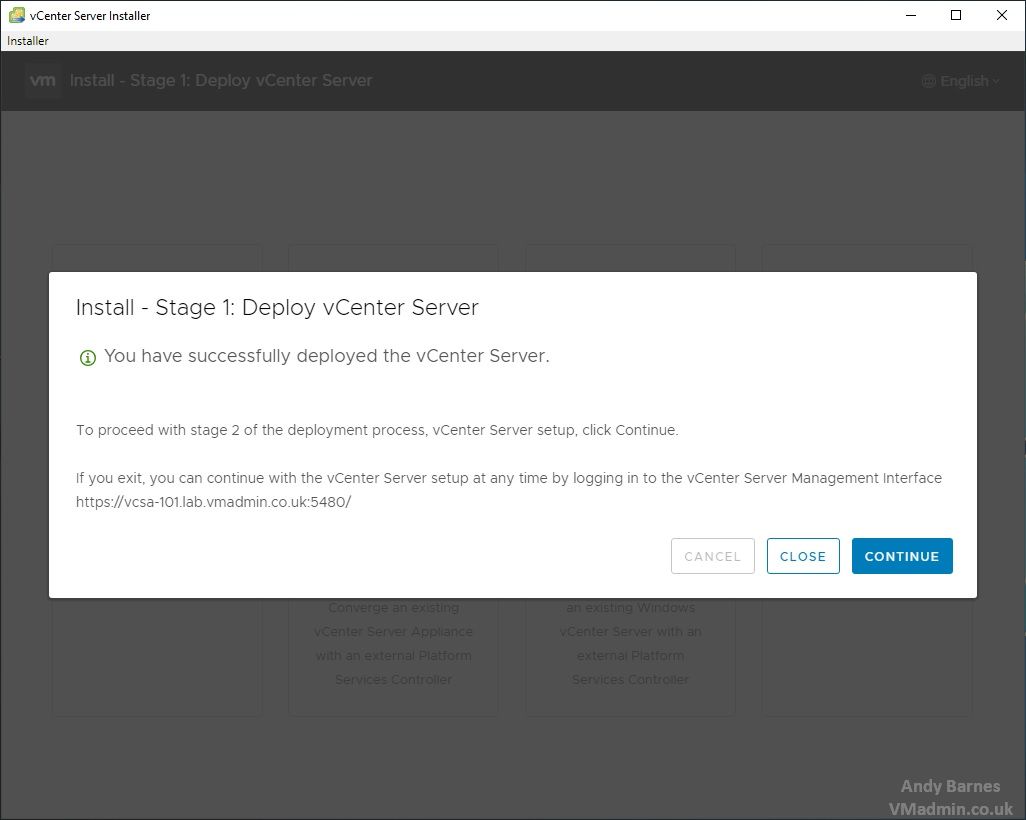1026x820 pixels.
Task: Select the dimmed existing Windows vCenter Server card
Action: 630,643
